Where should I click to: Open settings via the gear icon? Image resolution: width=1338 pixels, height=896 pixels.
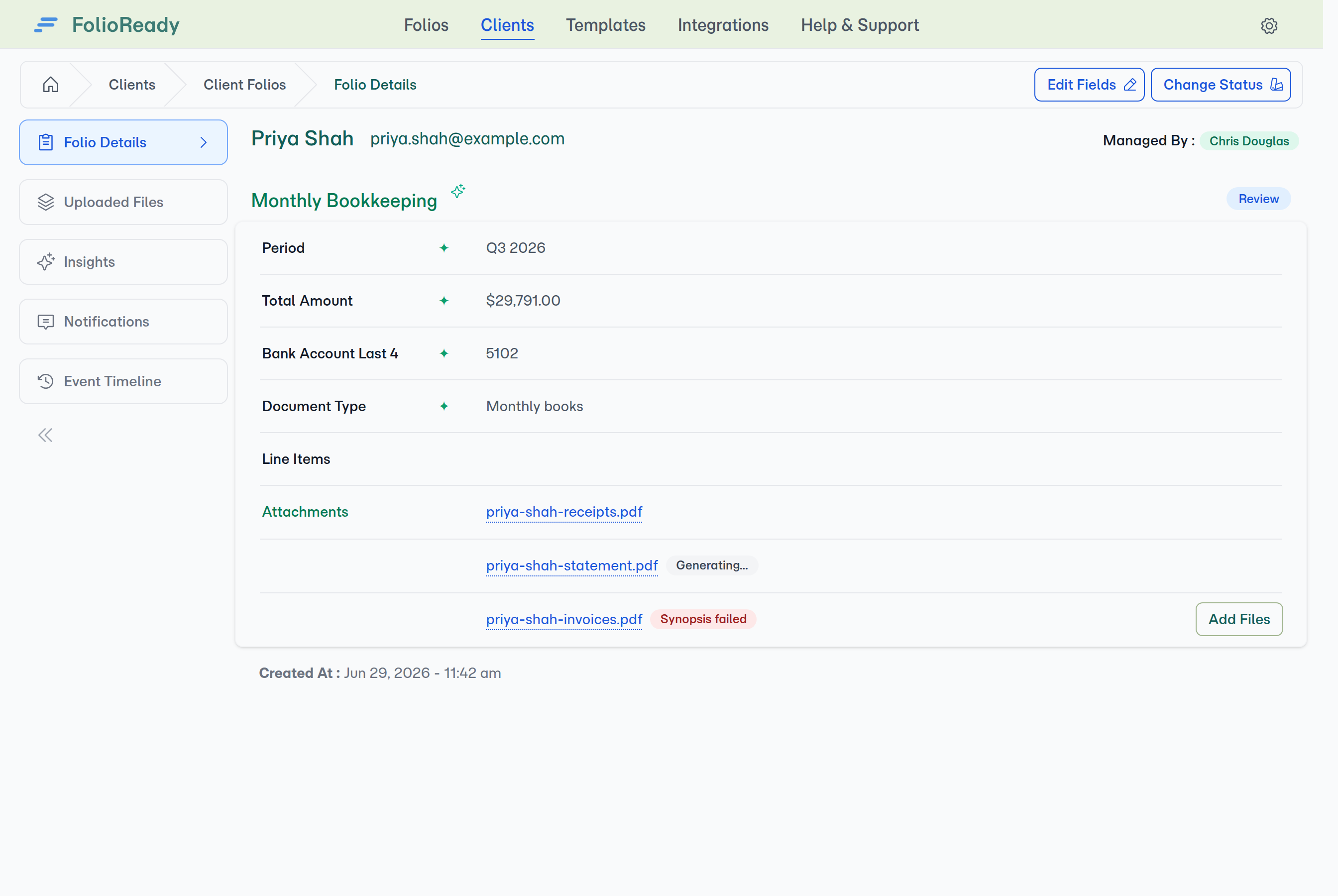tap(1269, 26)
